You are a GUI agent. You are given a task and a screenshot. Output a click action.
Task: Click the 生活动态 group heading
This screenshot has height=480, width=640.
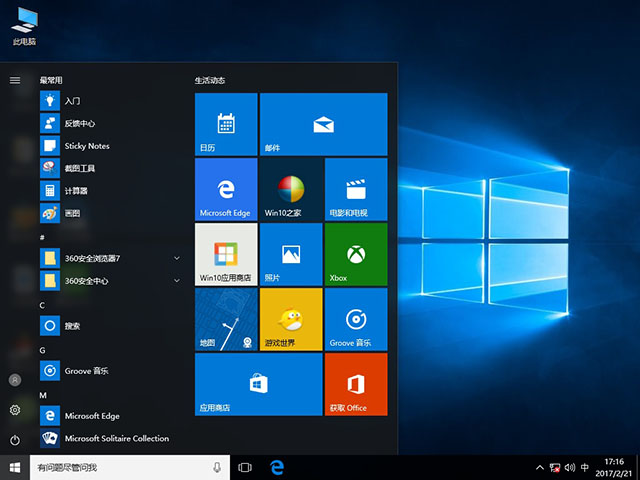[210, 80]
